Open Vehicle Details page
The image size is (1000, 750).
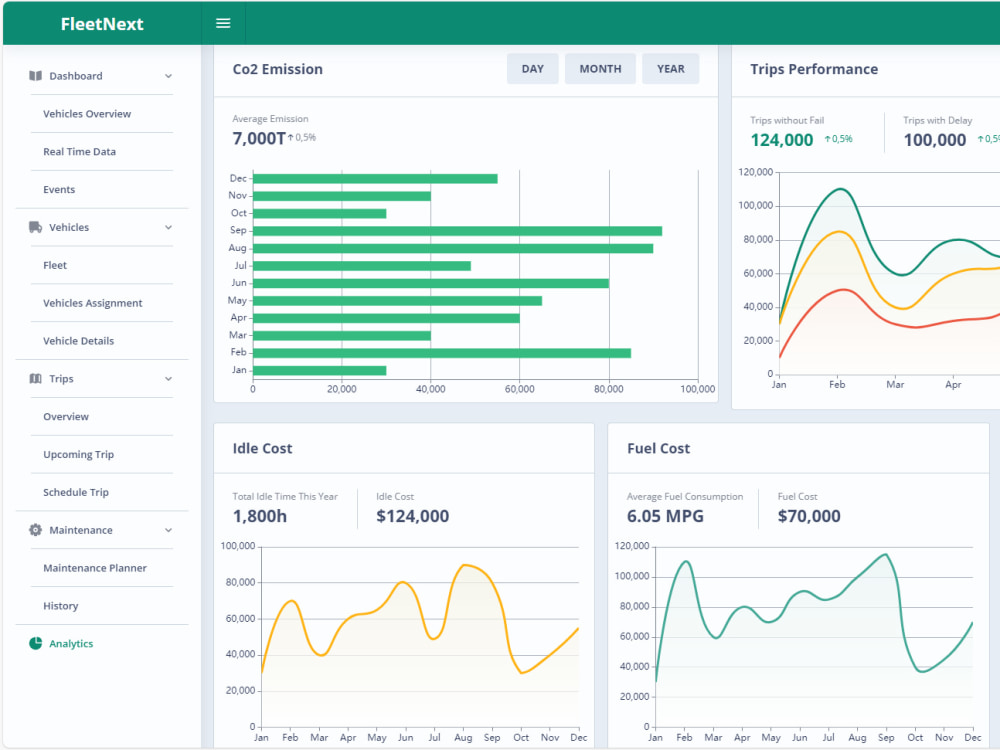click(78, 341)
